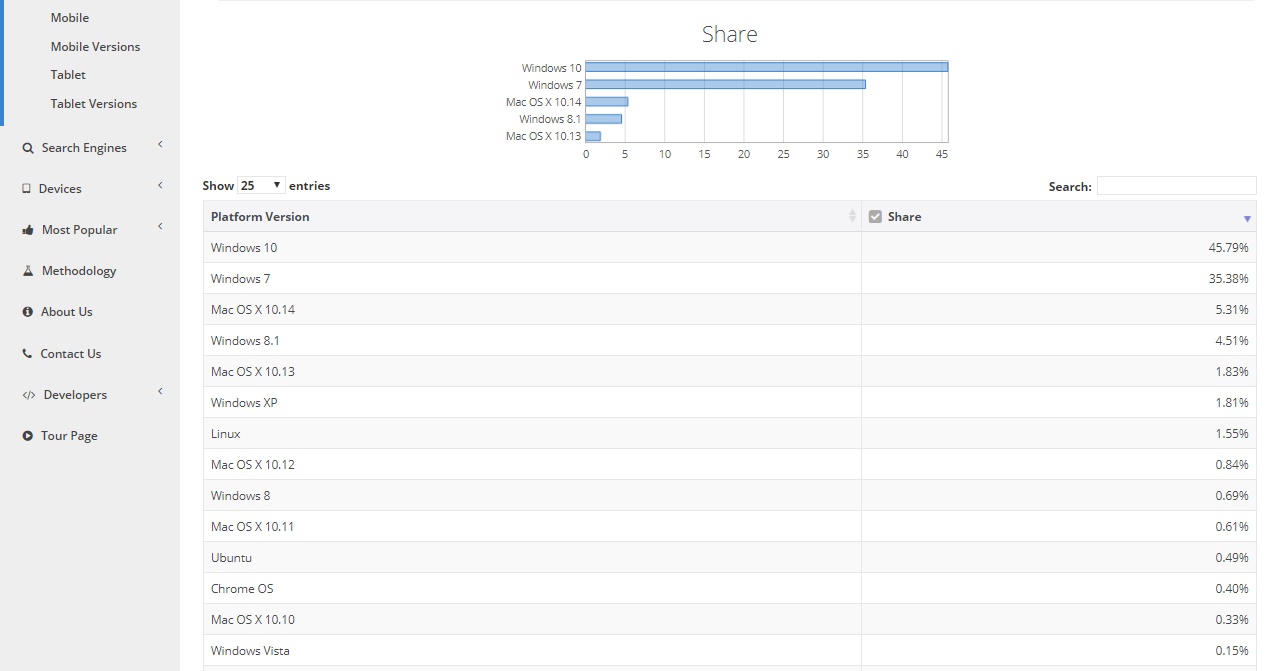Select the Mac OS X 10.10 row
The image size is (1278, 671).
[730, 620]
